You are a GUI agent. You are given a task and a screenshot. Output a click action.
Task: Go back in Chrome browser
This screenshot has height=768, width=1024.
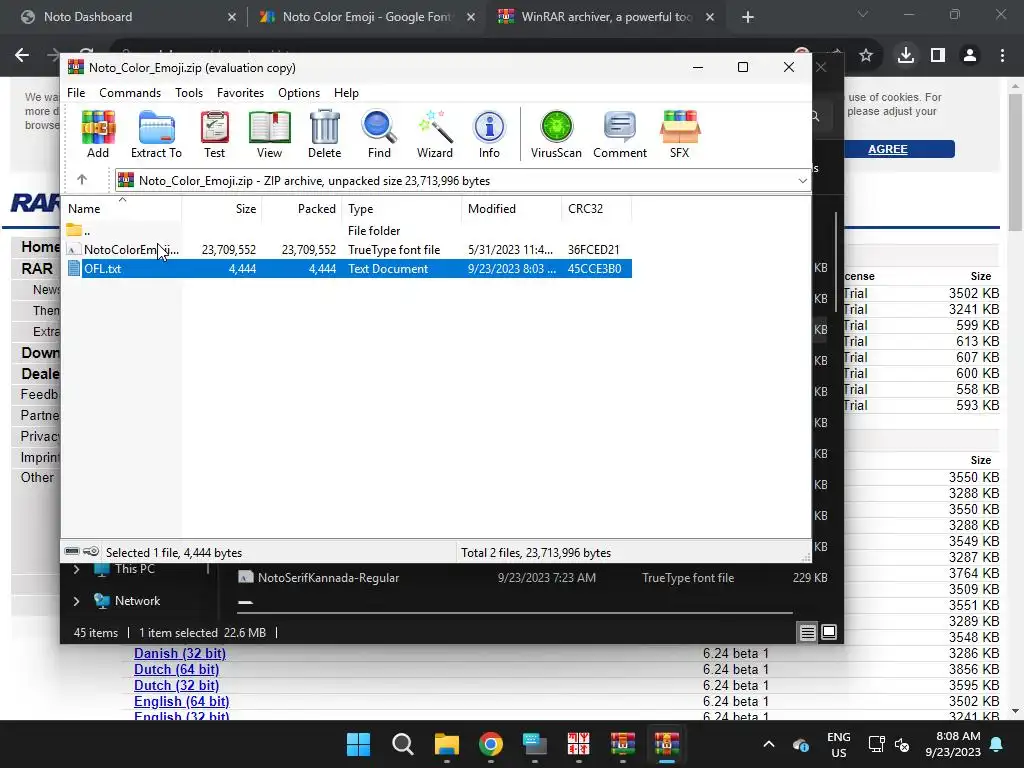(x=22, y=55)
